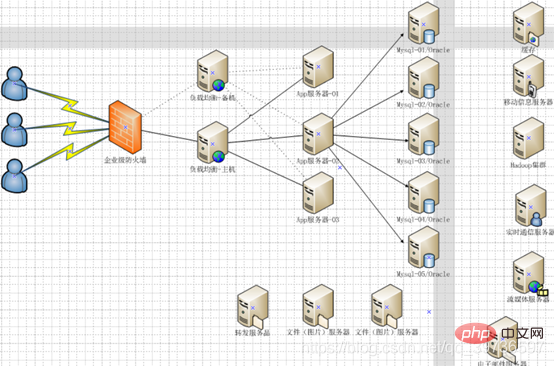Select the 流媒体服务器 streaming server icon

pos(530,274)
